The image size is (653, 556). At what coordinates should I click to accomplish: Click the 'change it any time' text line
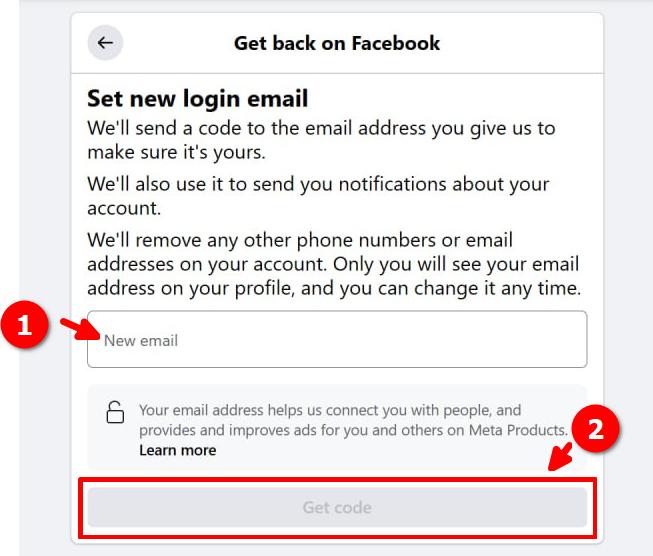[x=334, y=288]
